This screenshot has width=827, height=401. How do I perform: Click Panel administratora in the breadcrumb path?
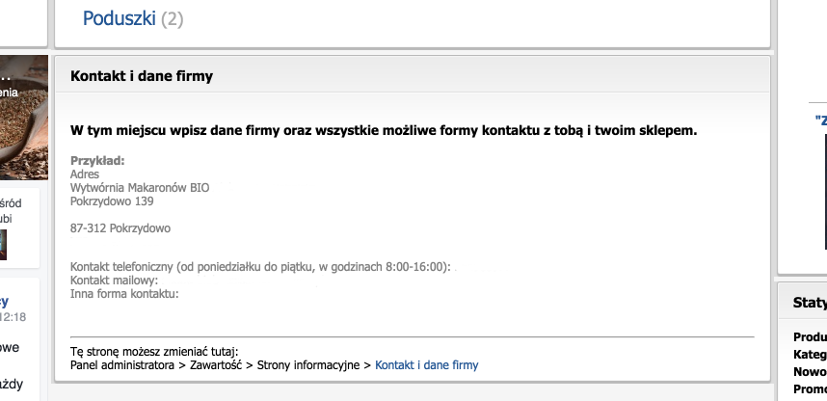pyautogui.click(x=122, y=365)
